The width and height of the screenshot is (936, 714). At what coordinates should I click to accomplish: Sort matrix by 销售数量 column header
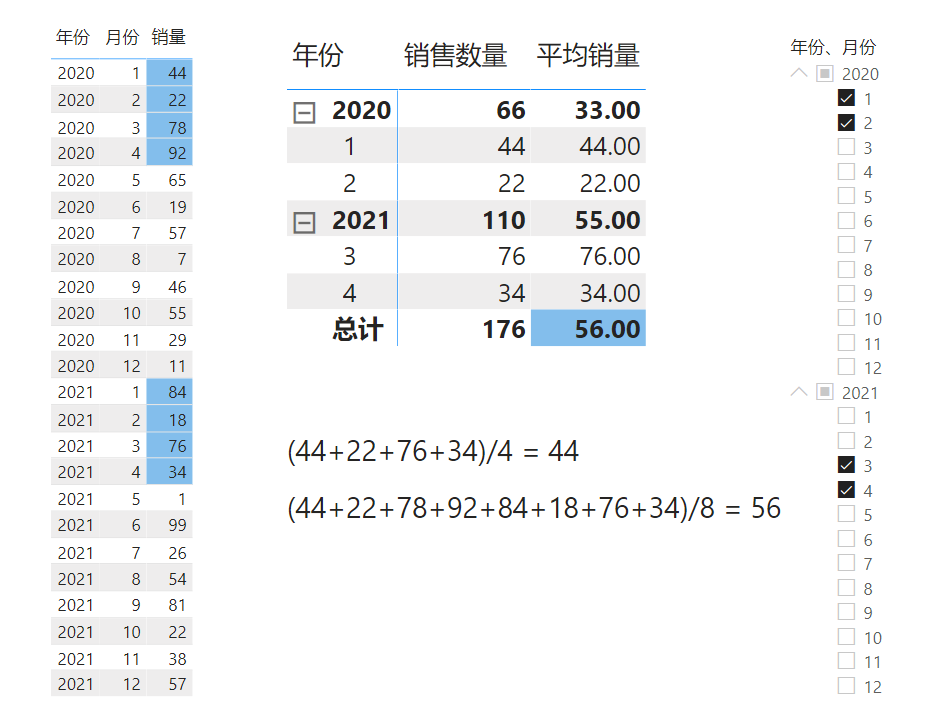(455, 55)
